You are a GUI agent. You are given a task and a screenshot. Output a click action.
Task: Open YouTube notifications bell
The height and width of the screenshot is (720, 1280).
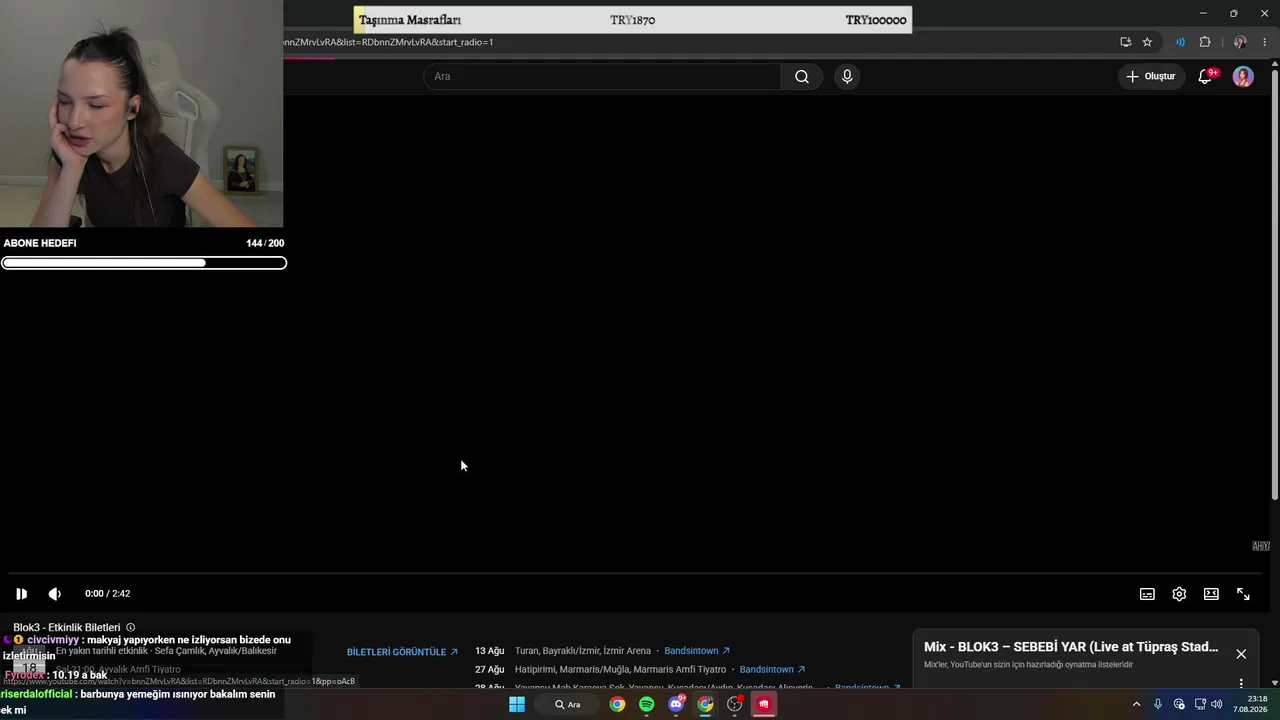1206,76
